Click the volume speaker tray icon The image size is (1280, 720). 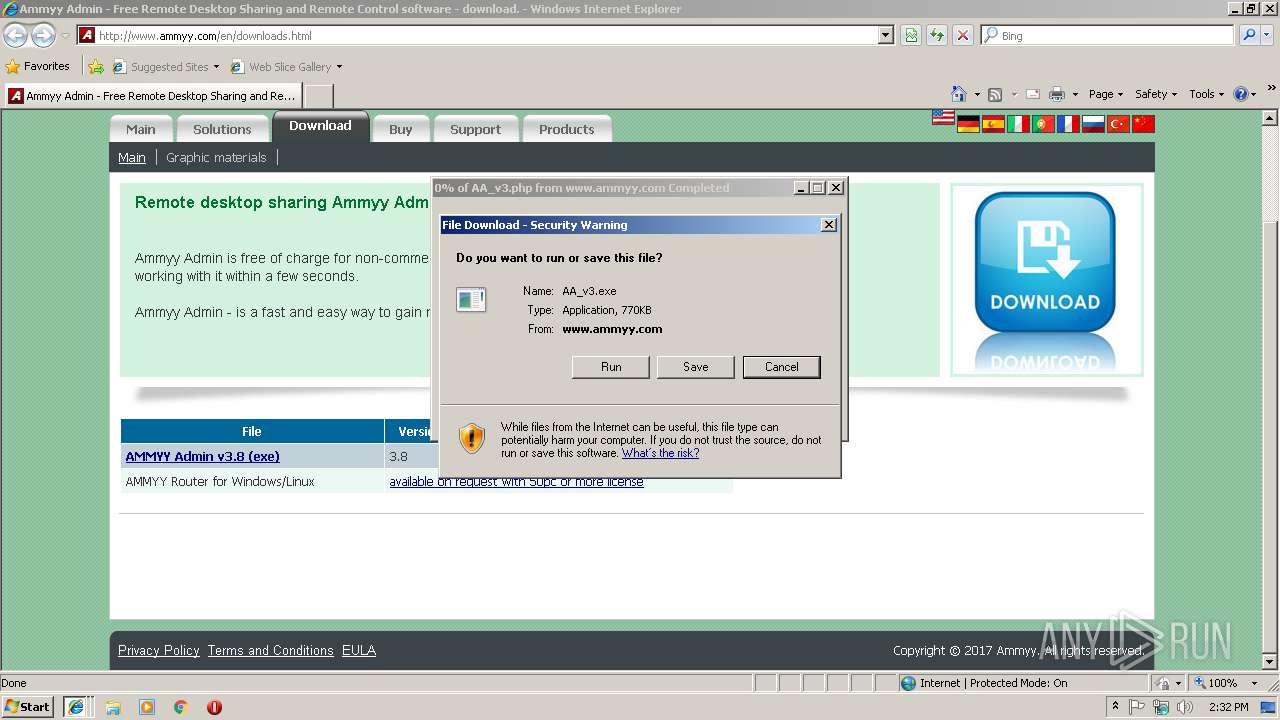tap(1184, 707)
